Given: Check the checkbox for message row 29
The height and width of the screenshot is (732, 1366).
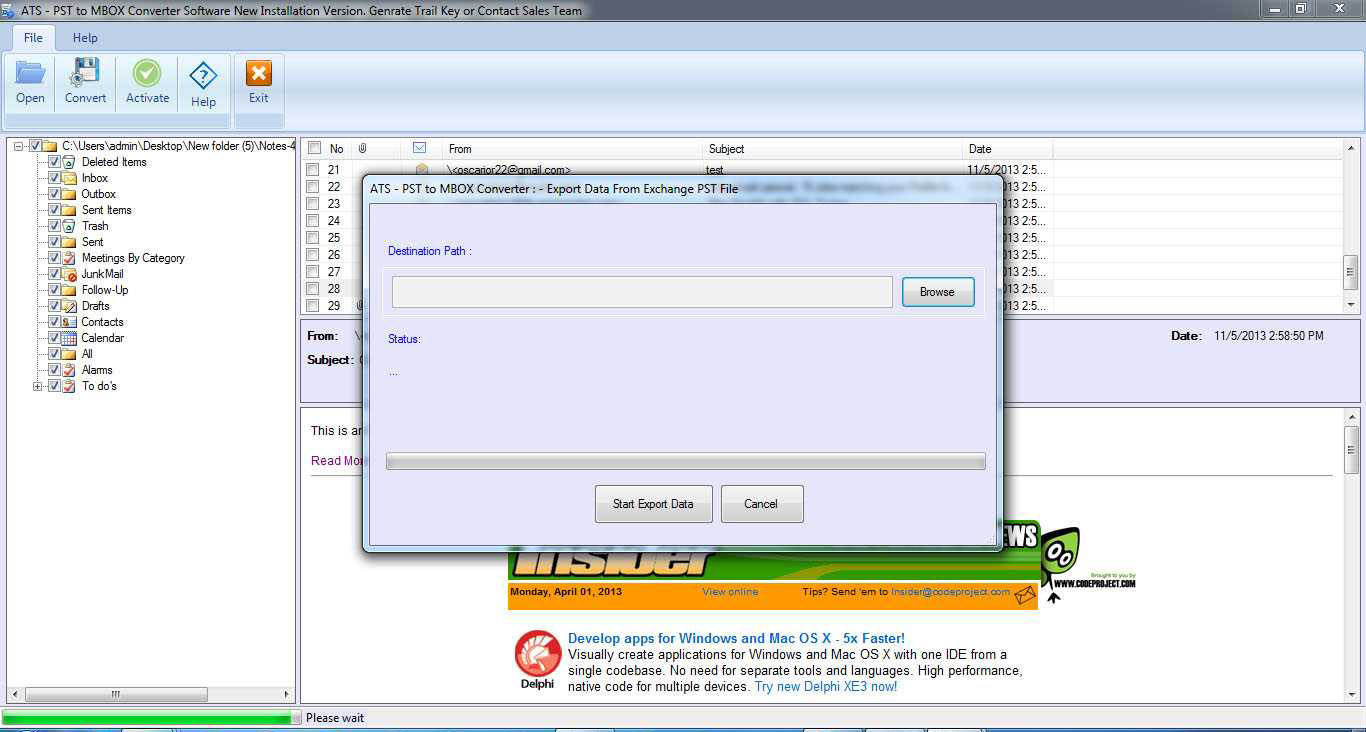Looking at the screenshot, I should pos(313,306).
